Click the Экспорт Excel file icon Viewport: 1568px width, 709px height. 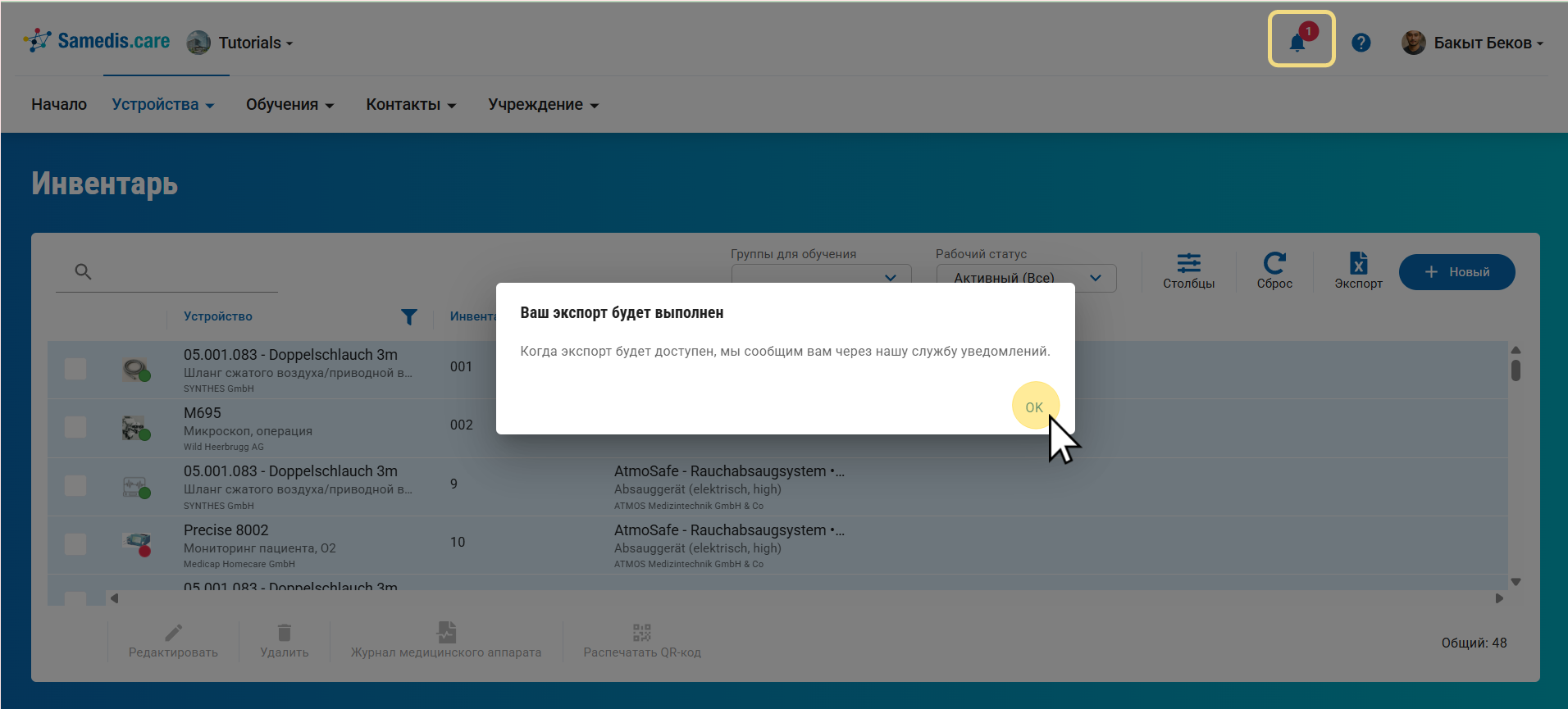pyautogui.click(x=1358, y=264)
